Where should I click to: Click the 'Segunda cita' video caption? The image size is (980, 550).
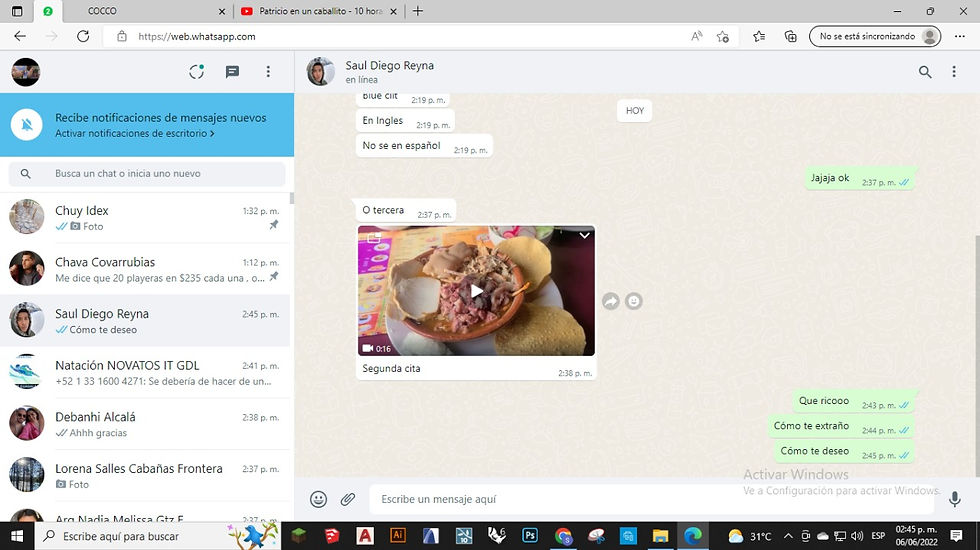click(x=391, y=369)
